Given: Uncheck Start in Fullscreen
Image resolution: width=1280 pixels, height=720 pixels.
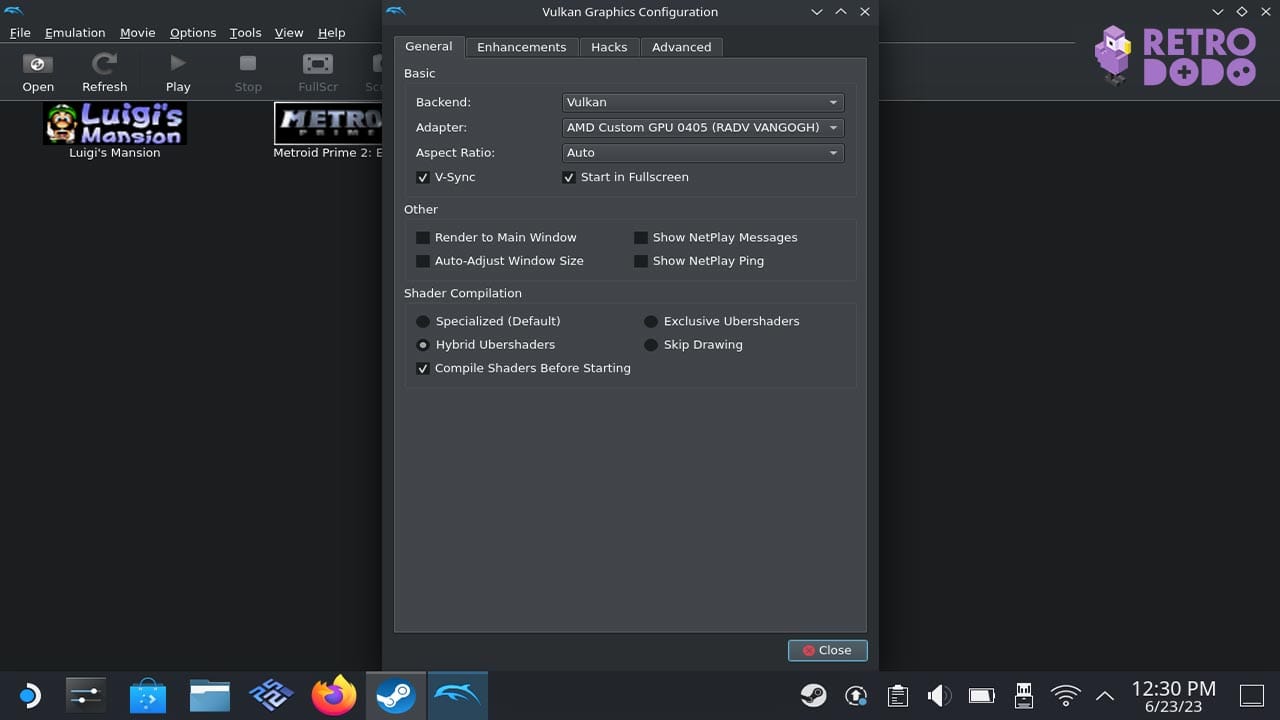Looking at the screenshot, I should coord(569,177).
